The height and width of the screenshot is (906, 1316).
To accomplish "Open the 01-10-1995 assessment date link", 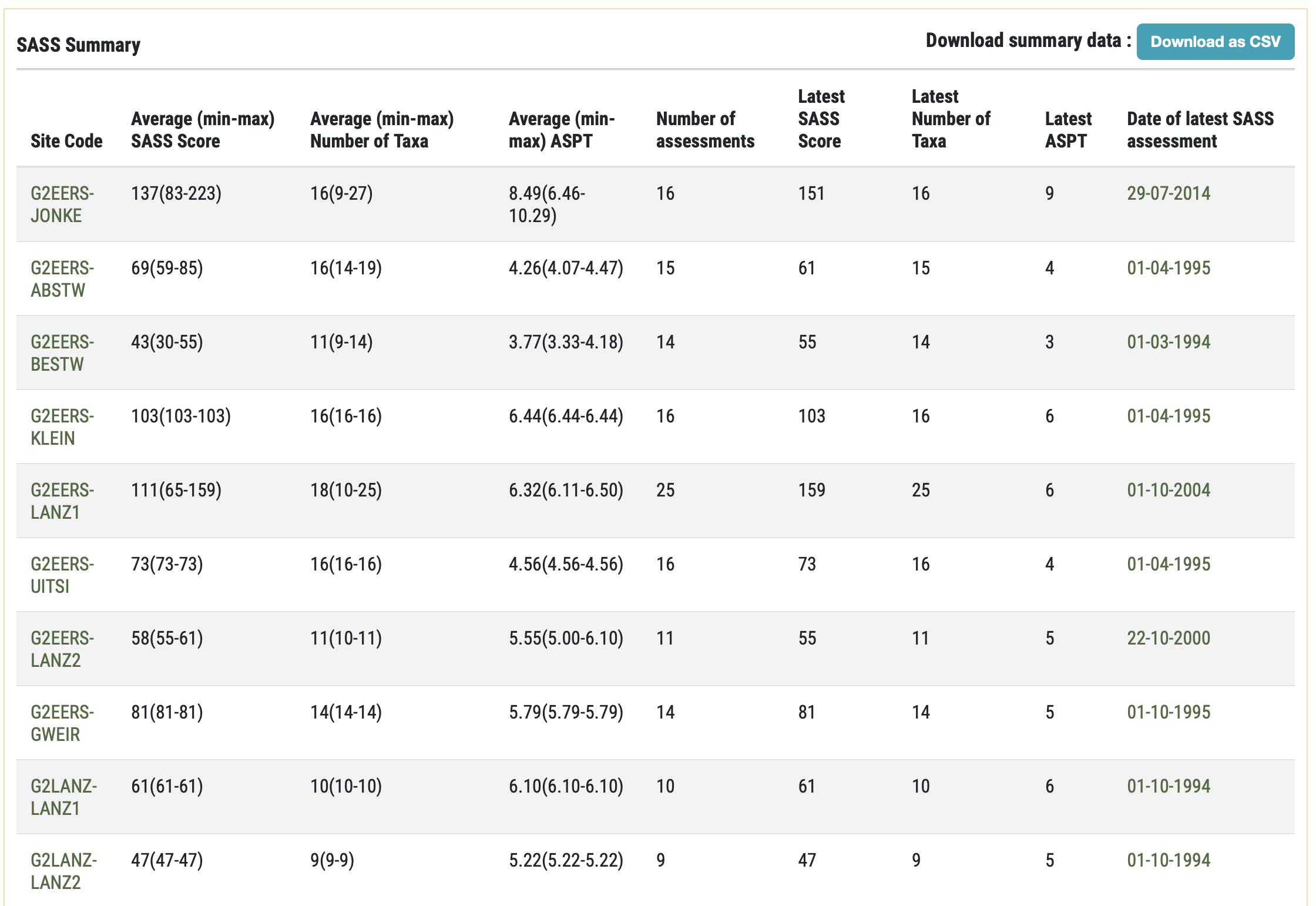I will coord(1169,712).
